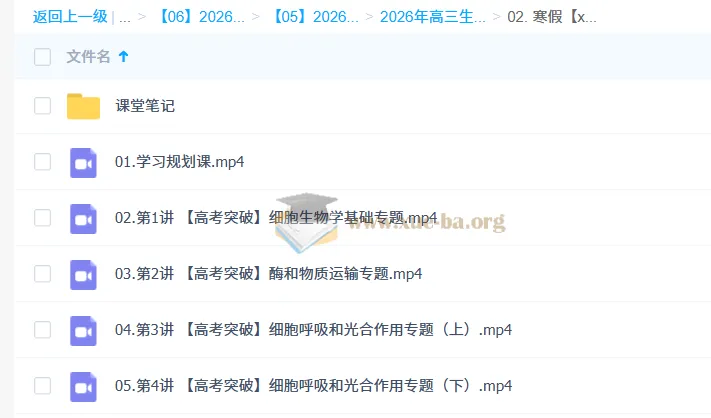The height and width of the screenshot is (418, 711).
Task: Sort list by 文件名 column header
Action: (x=88, y=57)
